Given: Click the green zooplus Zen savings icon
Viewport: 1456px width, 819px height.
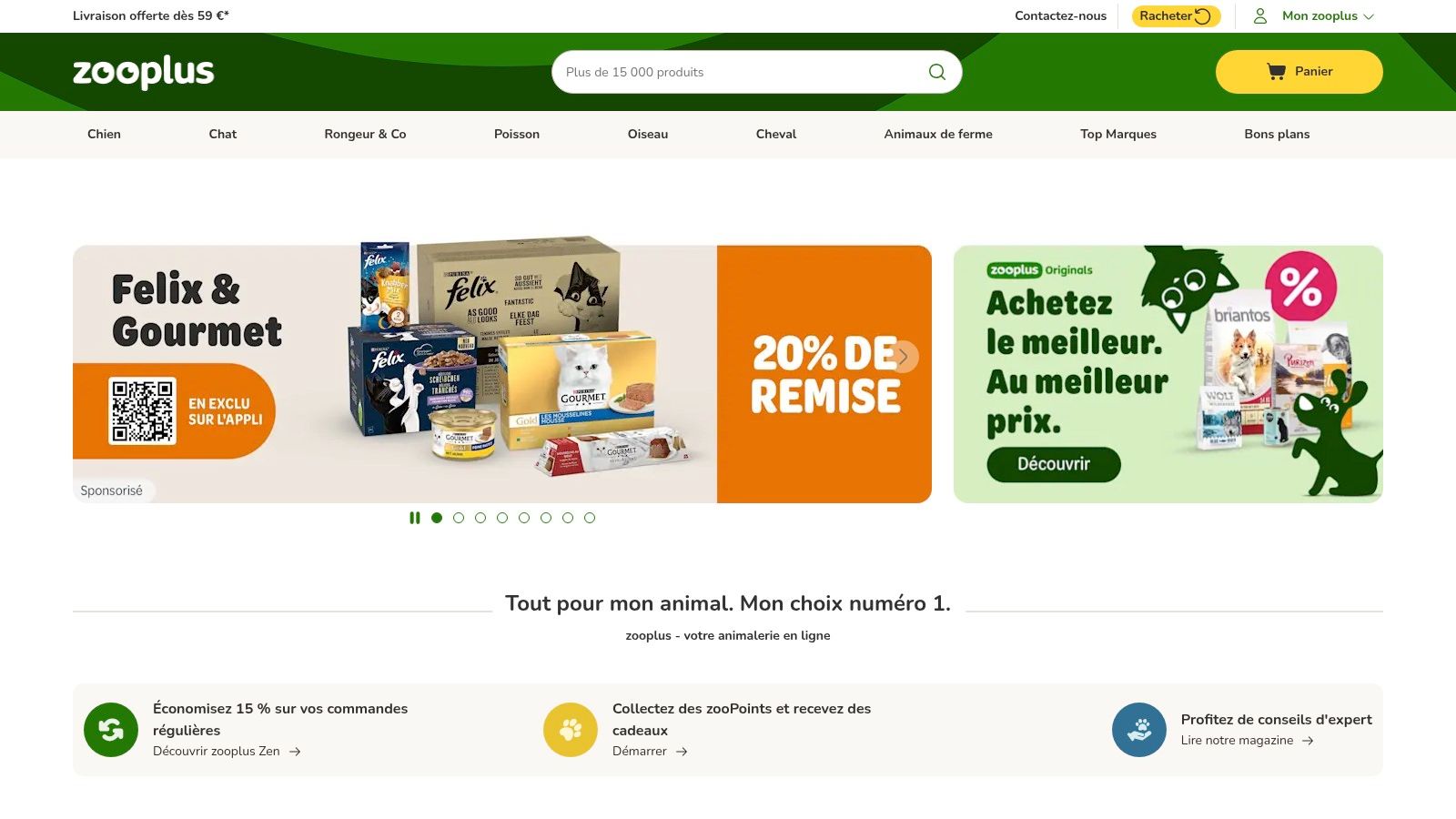Looking at the screenshot, I should point(111,730).
